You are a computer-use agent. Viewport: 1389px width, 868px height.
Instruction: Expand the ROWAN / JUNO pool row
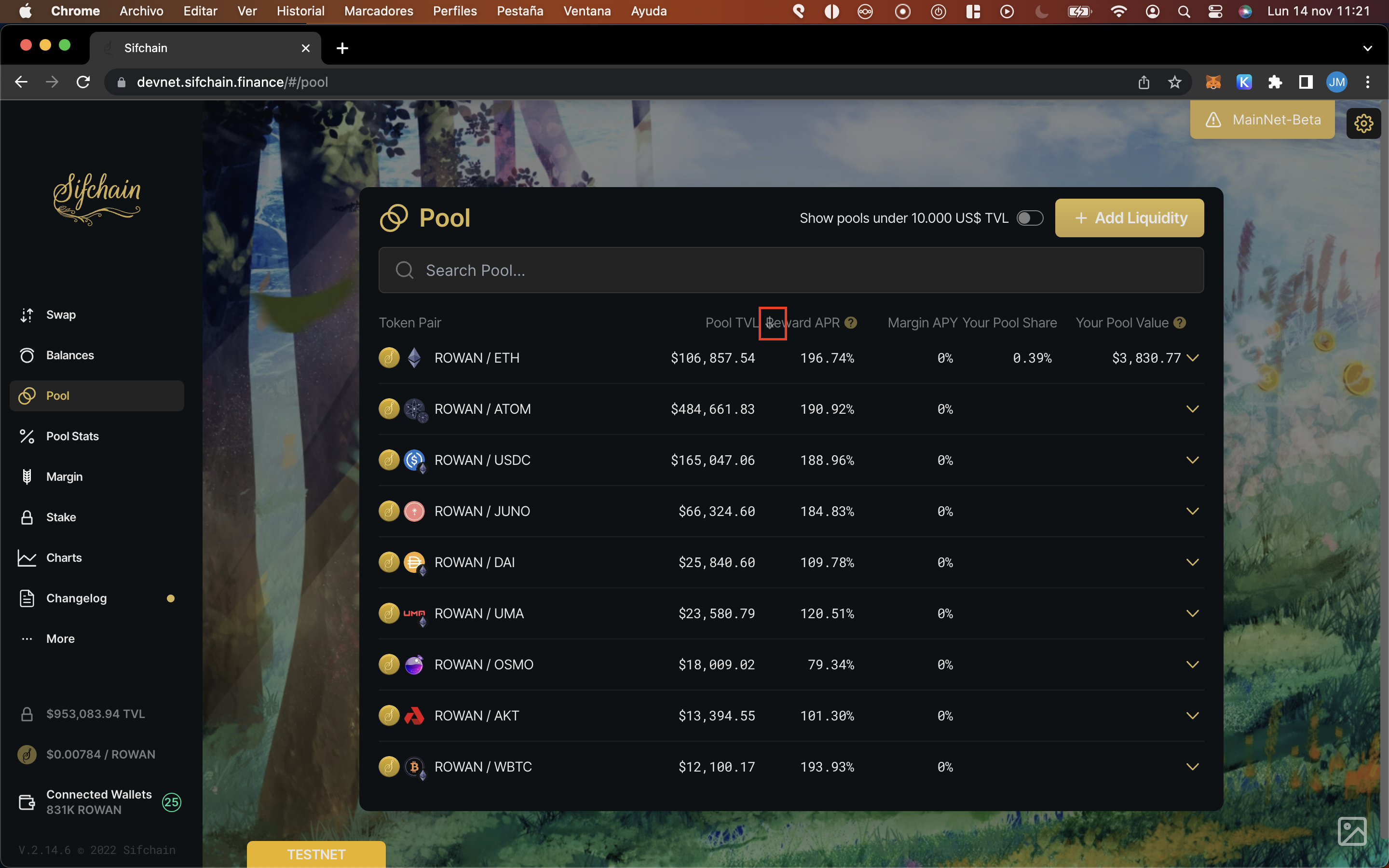click(1192, 511)
